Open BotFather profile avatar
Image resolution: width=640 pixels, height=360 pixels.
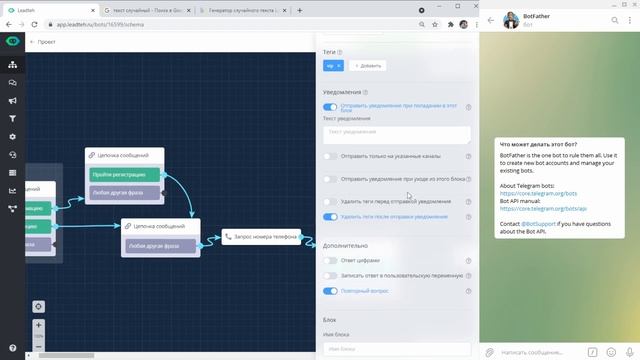click(511, 20)
